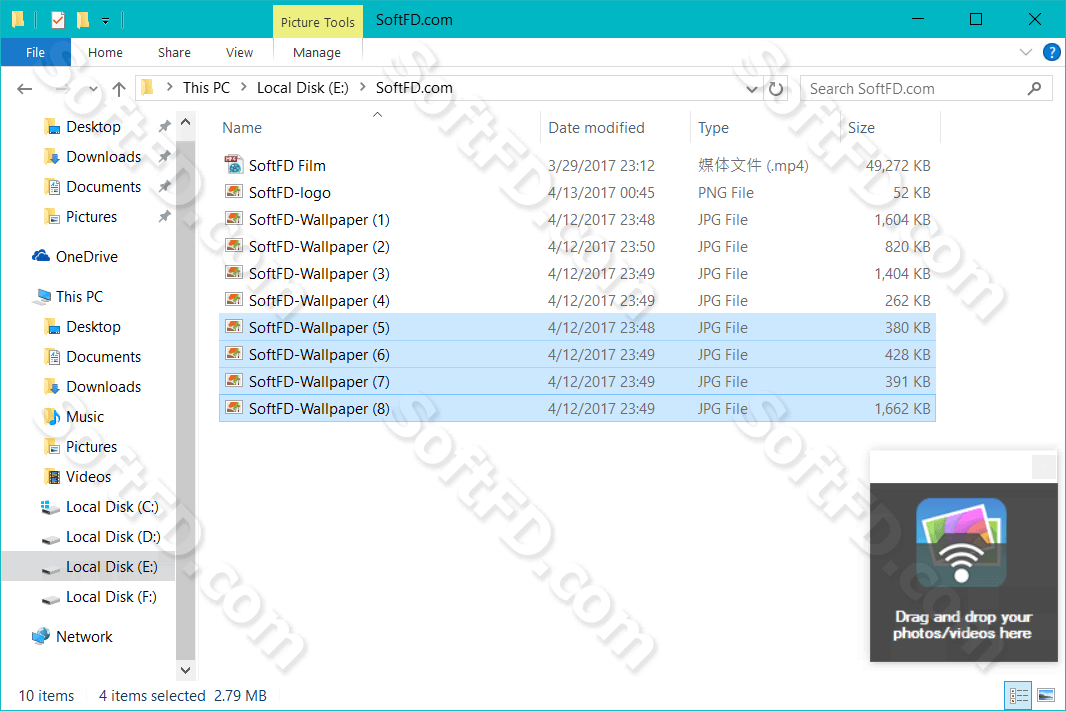Open the Share ribbon tab
Image resolution: width=1066 pixels, height=711 pixels.
click(x=174, y=52)
